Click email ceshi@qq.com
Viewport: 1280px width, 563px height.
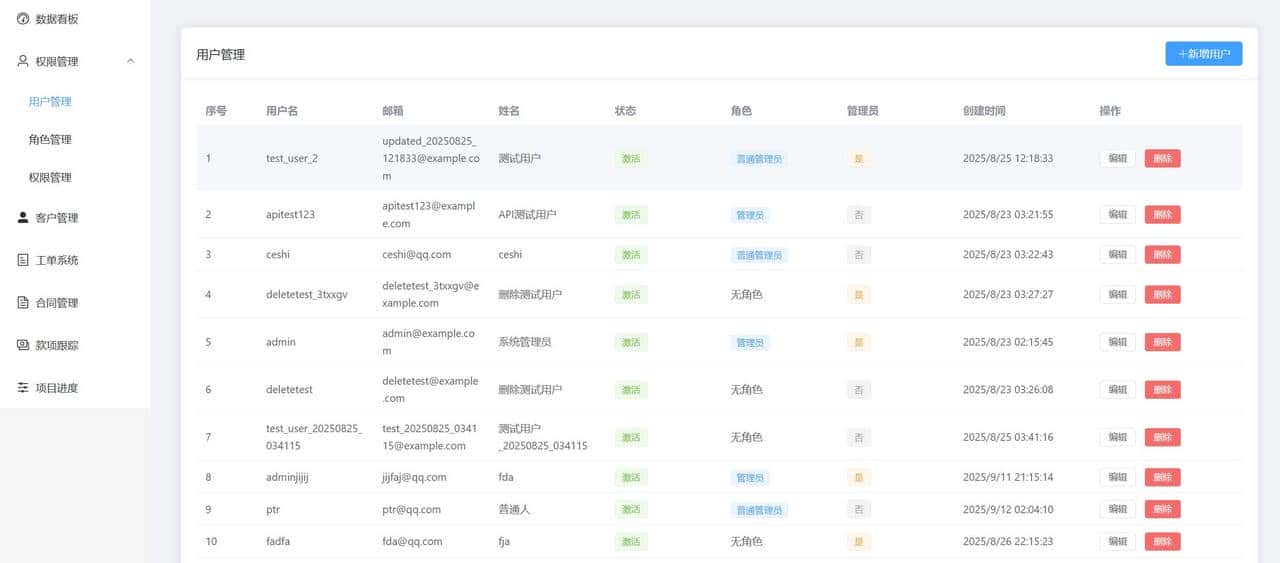pos(417,254)
